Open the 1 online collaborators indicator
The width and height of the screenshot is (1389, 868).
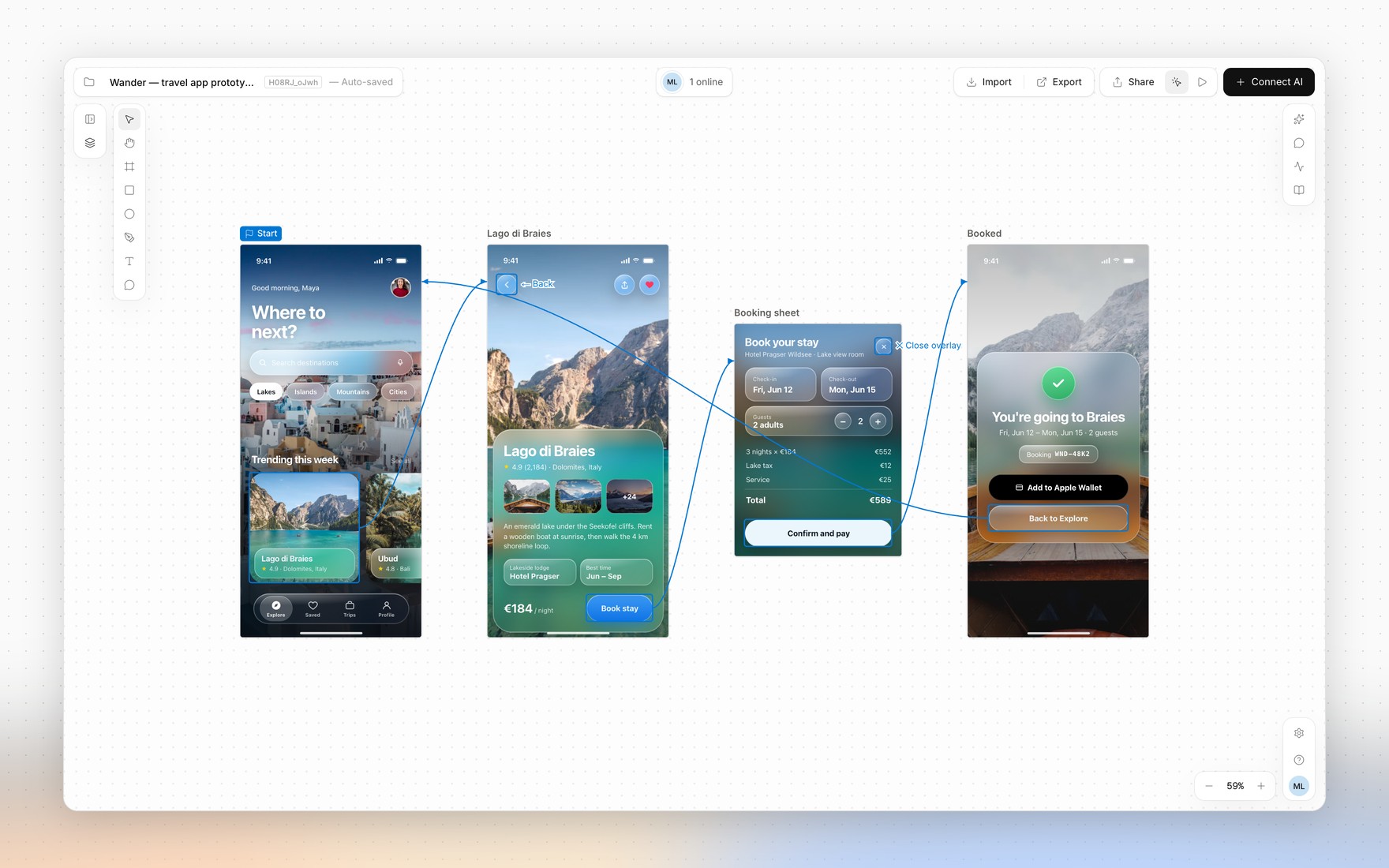pyautogui.click(x=694, y=82)
